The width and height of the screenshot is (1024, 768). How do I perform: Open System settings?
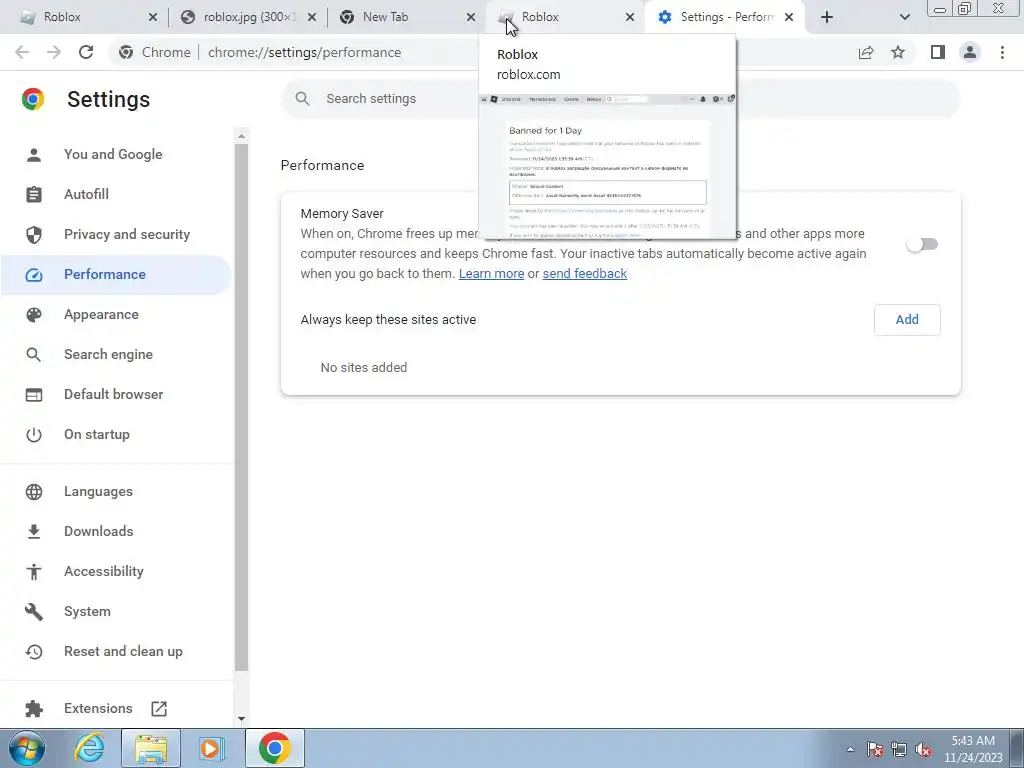[116, 611]
